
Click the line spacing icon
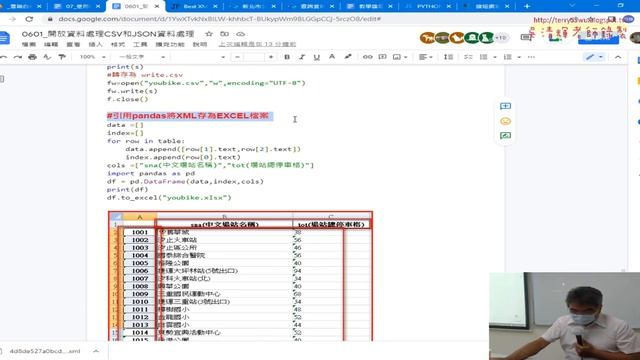click(x=448, y=57)
